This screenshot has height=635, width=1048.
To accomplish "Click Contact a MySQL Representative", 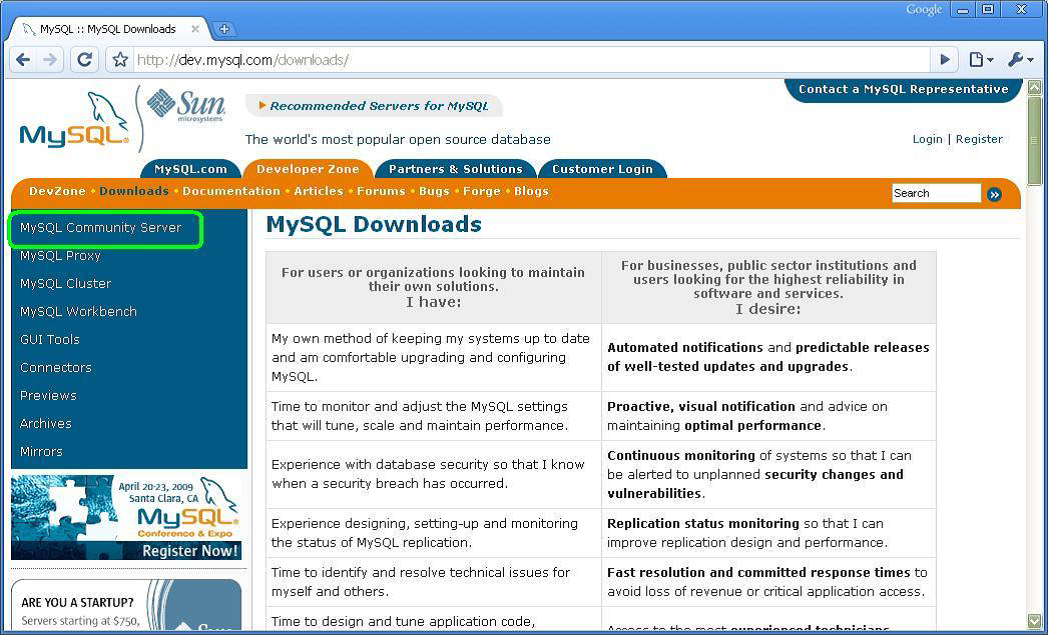I will pos(902,88).
